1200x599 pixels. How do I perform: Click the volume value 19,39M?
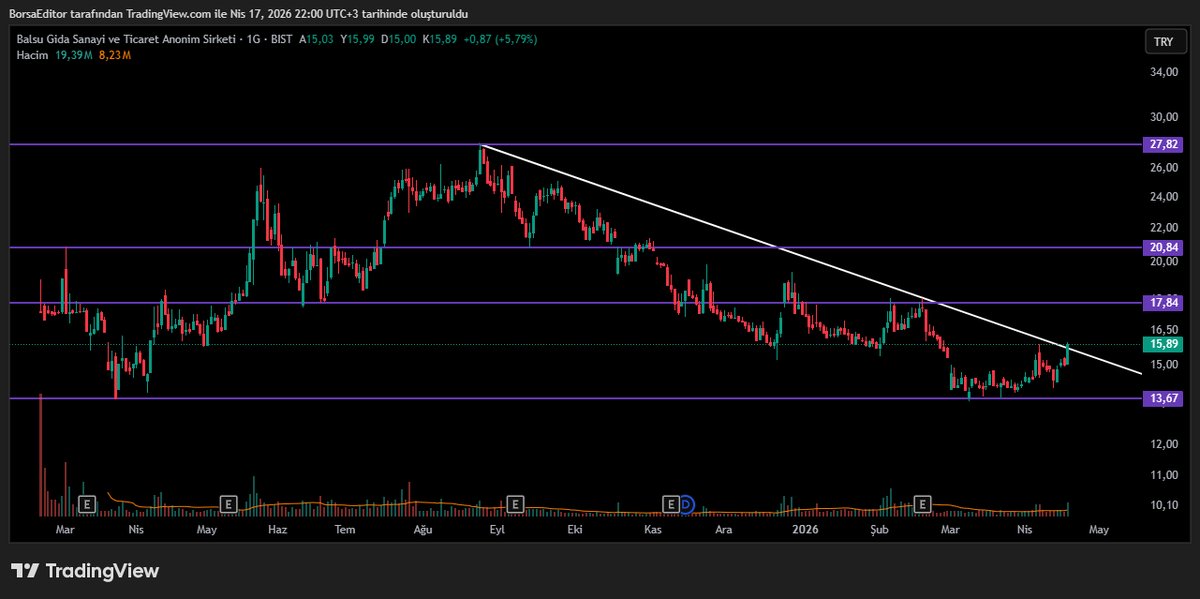pos(75,54)
